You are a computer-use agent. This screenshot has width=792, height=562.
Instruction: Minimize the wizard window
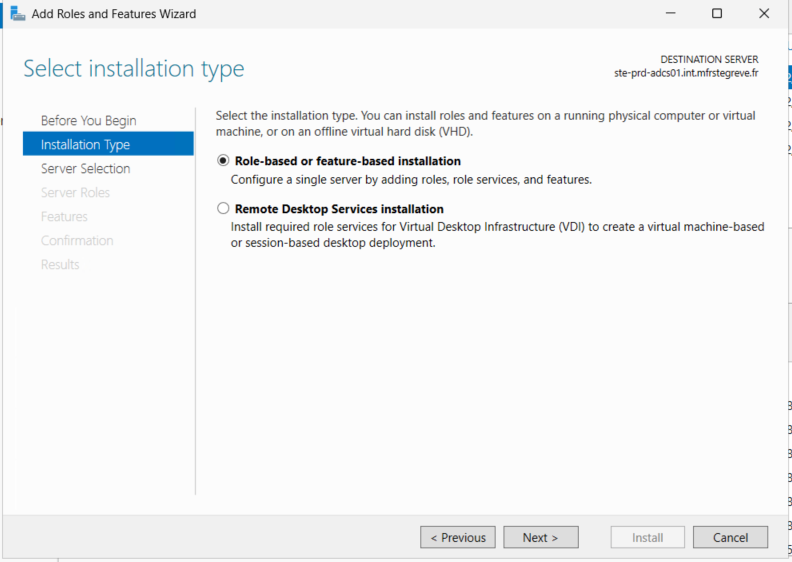tap(670, 14)
